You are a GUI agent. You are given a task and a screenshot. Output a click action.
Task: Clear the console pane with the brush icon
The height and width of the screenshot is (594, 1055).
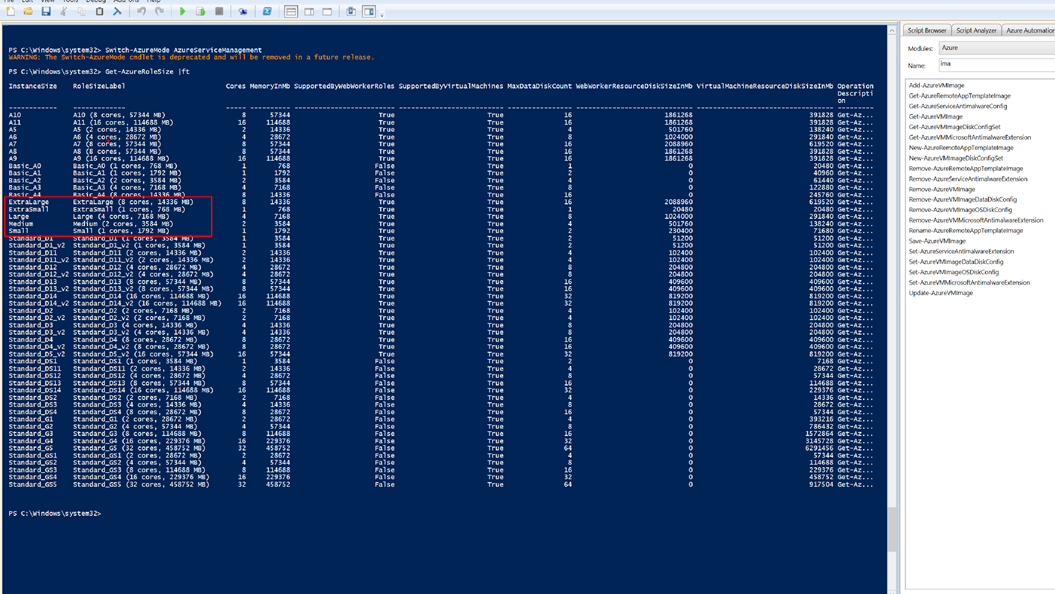click(117, 11)
